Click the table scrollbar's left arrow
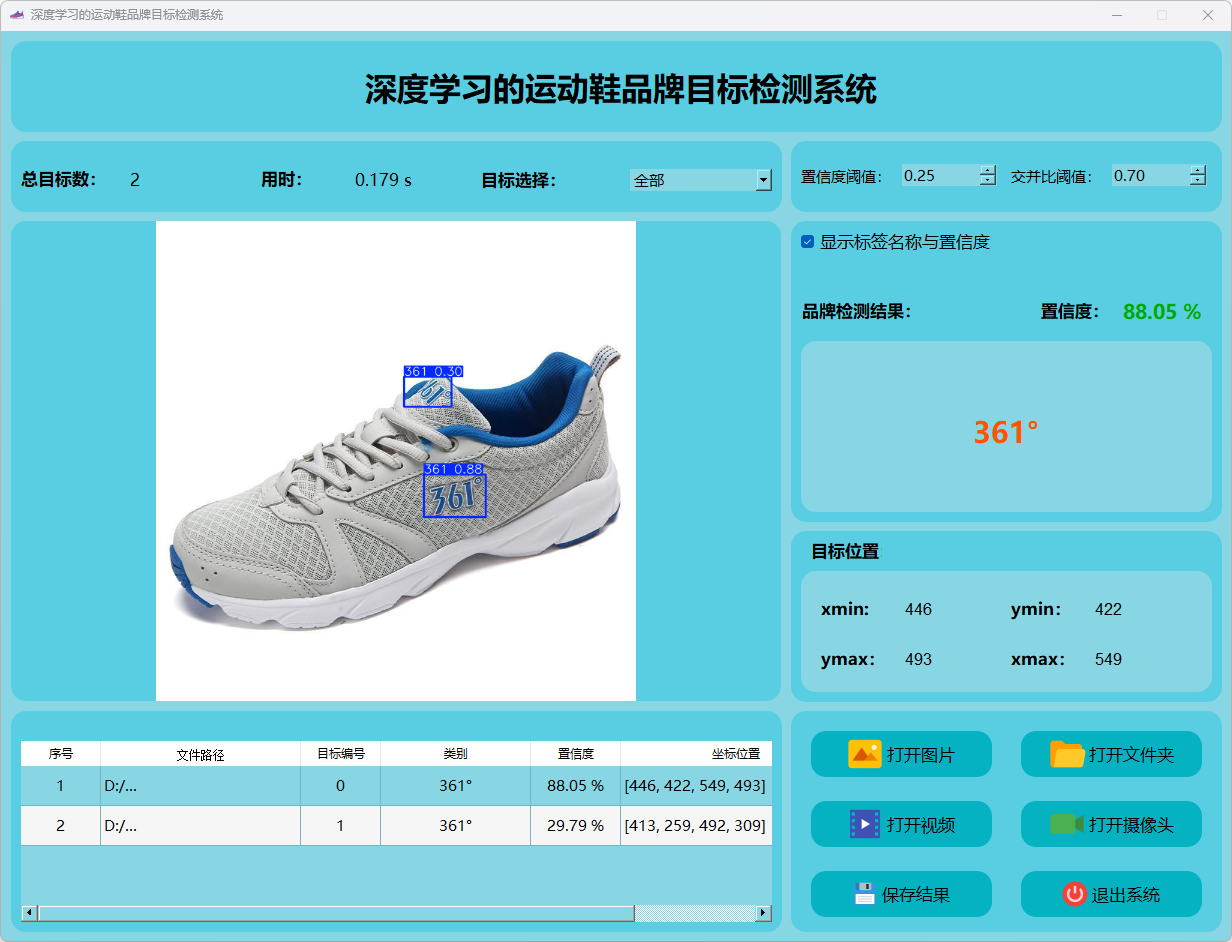The width and height of the screenshot is (1232, 942). [x=29, y=913]
